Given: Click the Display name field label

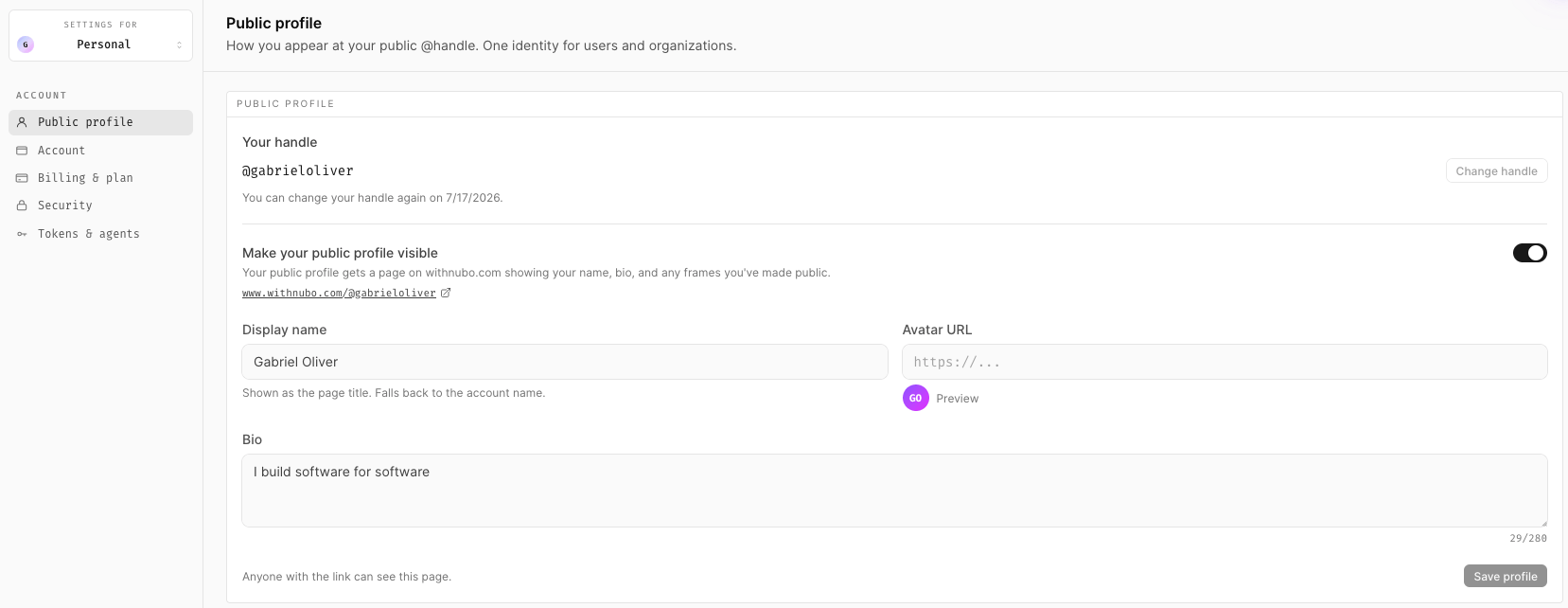Looking at the screenshot, I should pyautogui.click(x=284, y=330).
